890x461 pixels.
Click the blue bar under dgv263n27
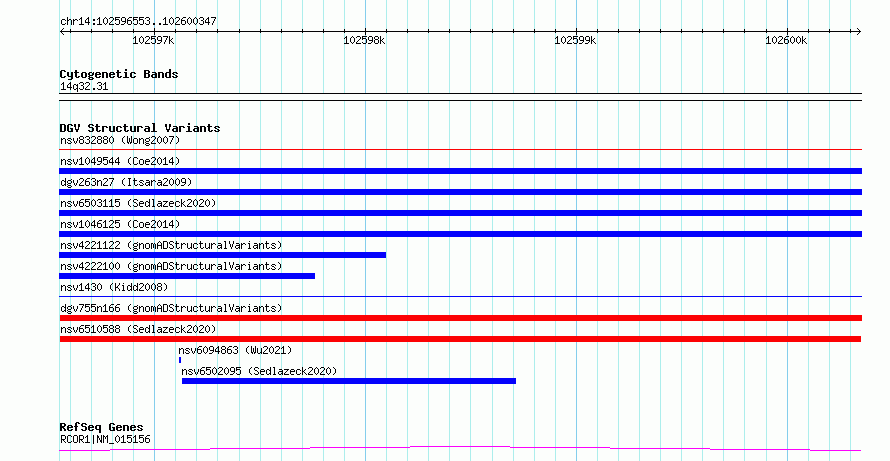(460, 192)
